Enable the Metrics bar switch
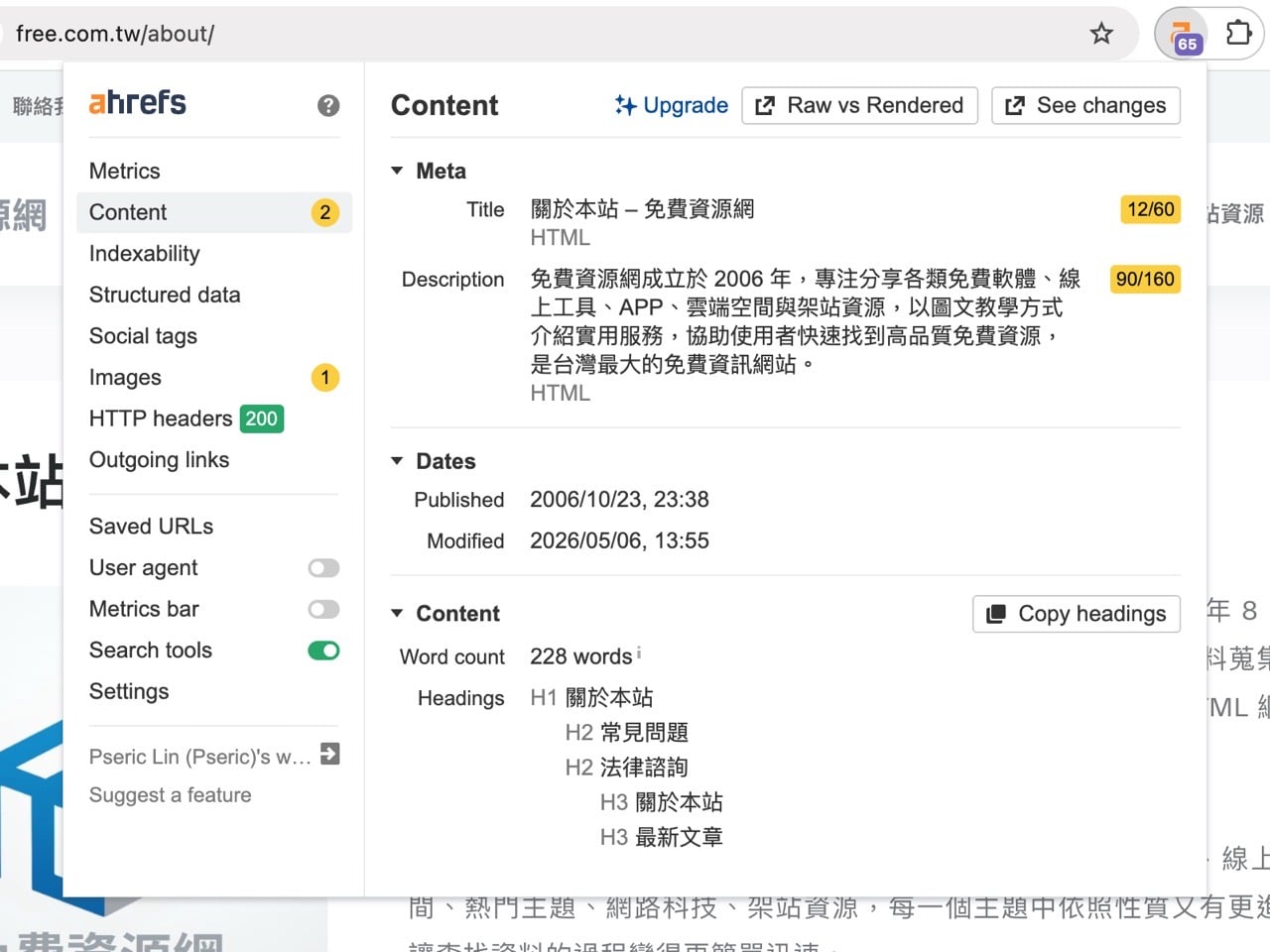This screenshot has height=952, width=1270. pos(323,609)
